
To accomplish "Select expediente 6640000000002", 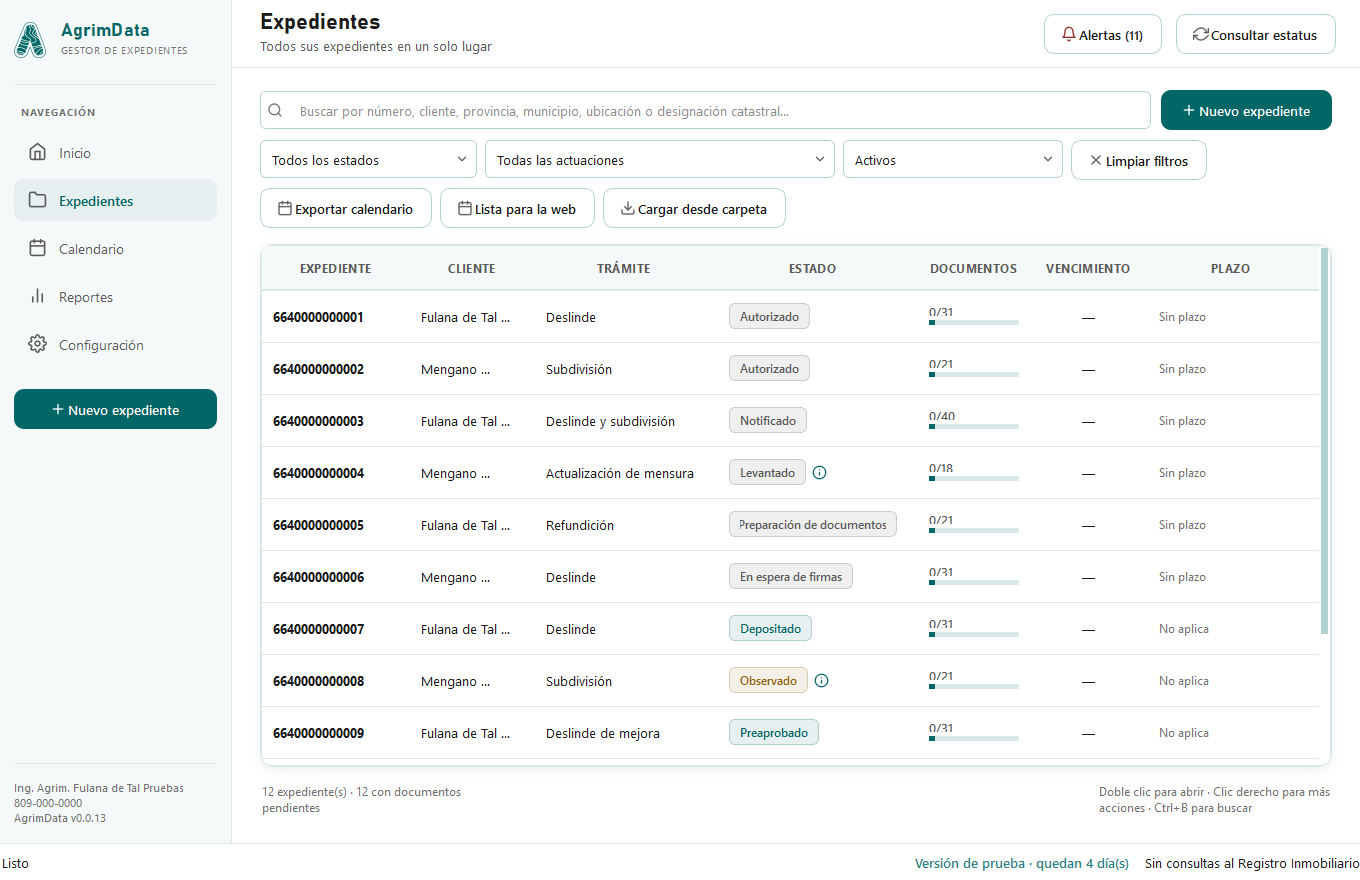I will [x=318, y=369].
